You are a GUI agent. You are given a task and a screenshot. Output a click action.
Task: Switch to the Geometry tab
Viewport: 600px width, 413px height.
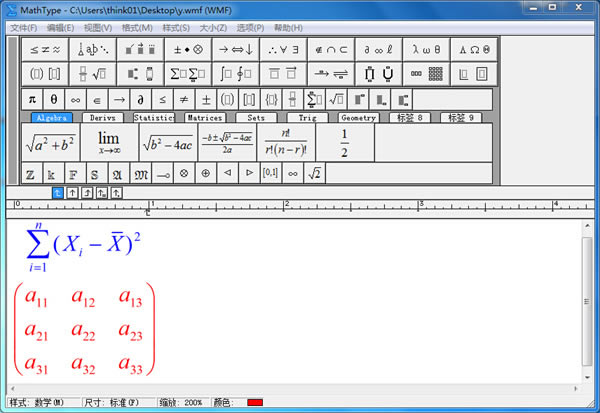[x=357, y=118]
